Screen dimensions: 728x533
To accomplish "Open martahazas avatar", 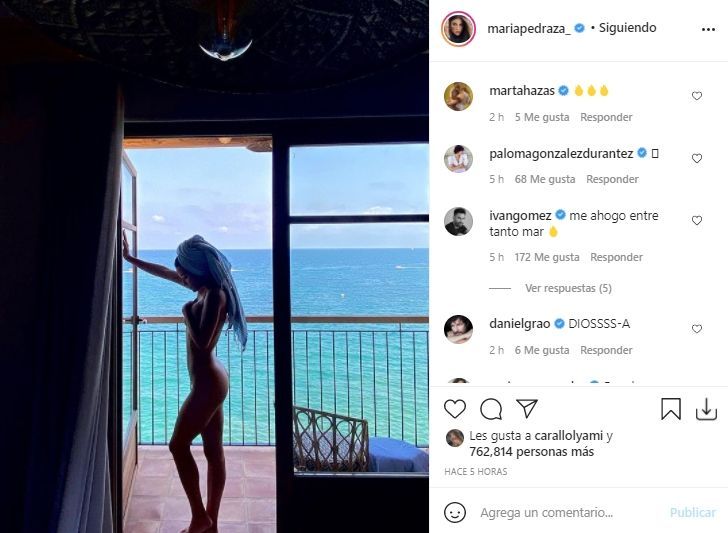I will pyautogui.click(x=458, y=96).
